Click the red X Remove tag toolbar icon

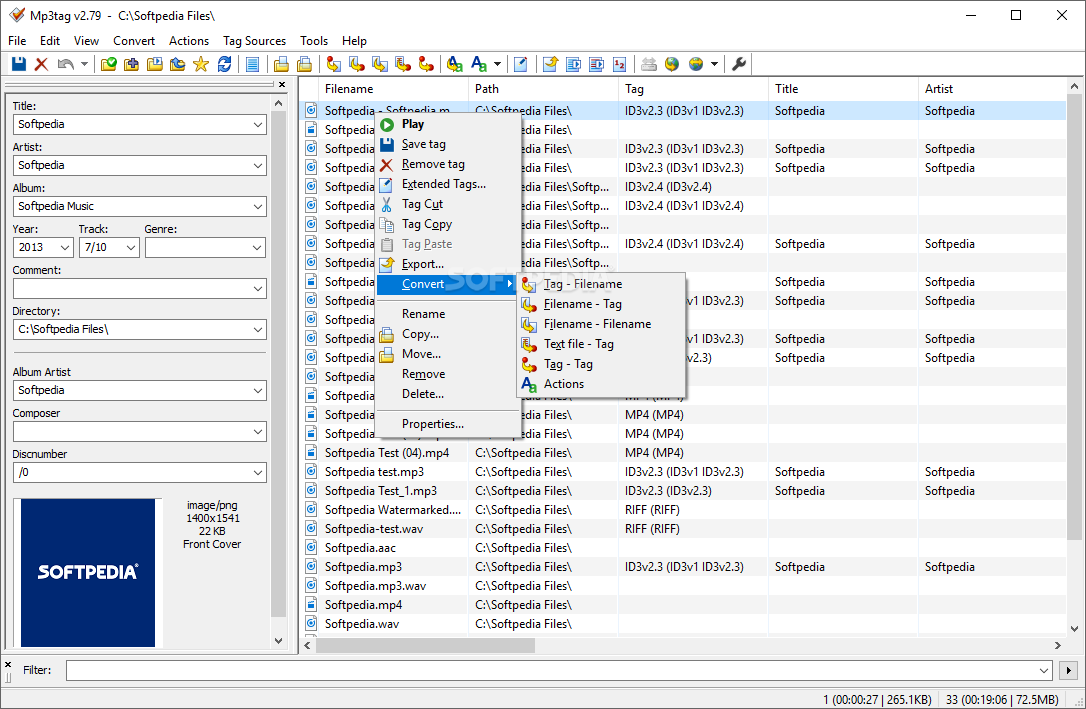click(42, 64)
